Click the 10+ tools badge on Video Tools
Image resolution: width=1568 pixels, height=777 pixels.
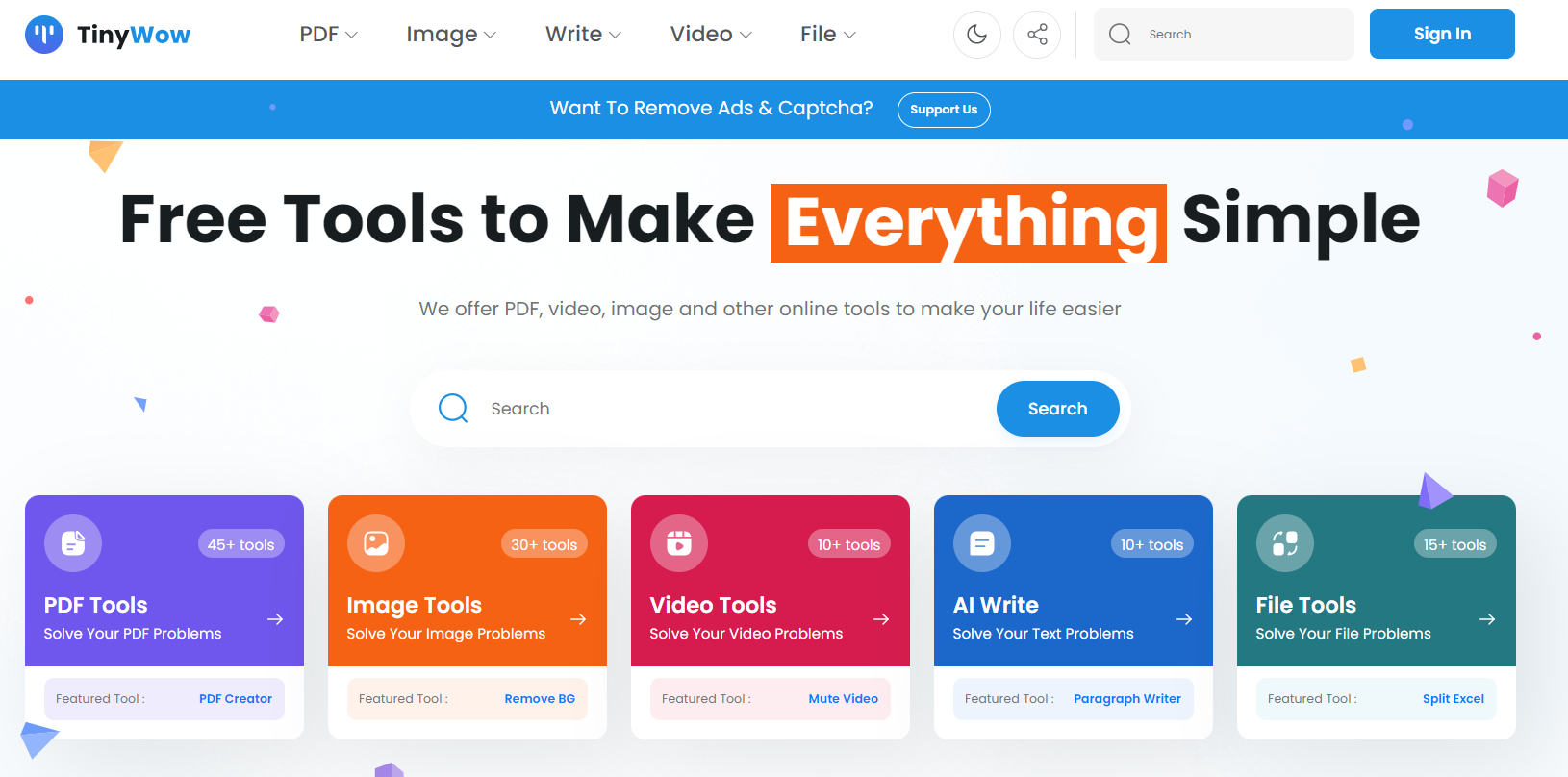(x=848, y=544)
